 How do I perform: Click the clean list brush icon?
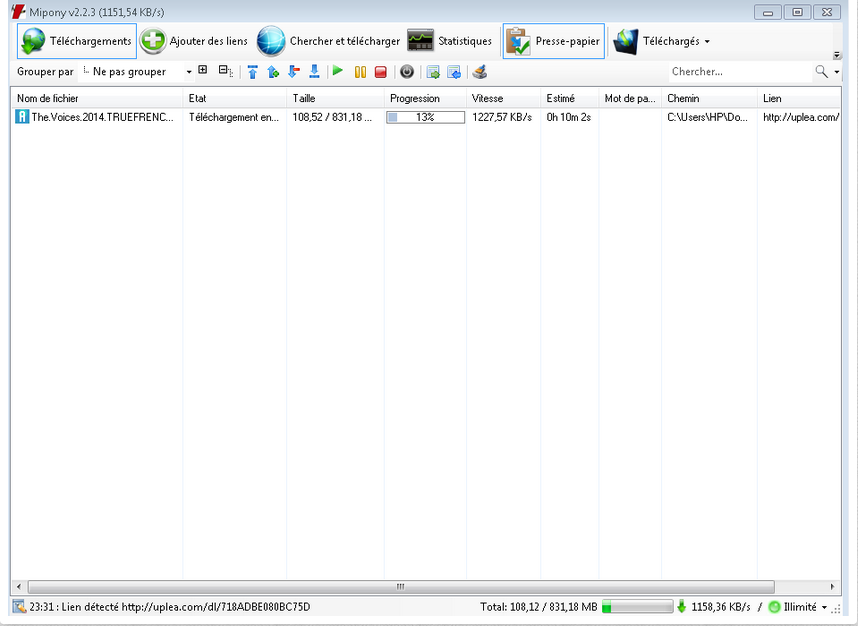(x=480, y=72)
